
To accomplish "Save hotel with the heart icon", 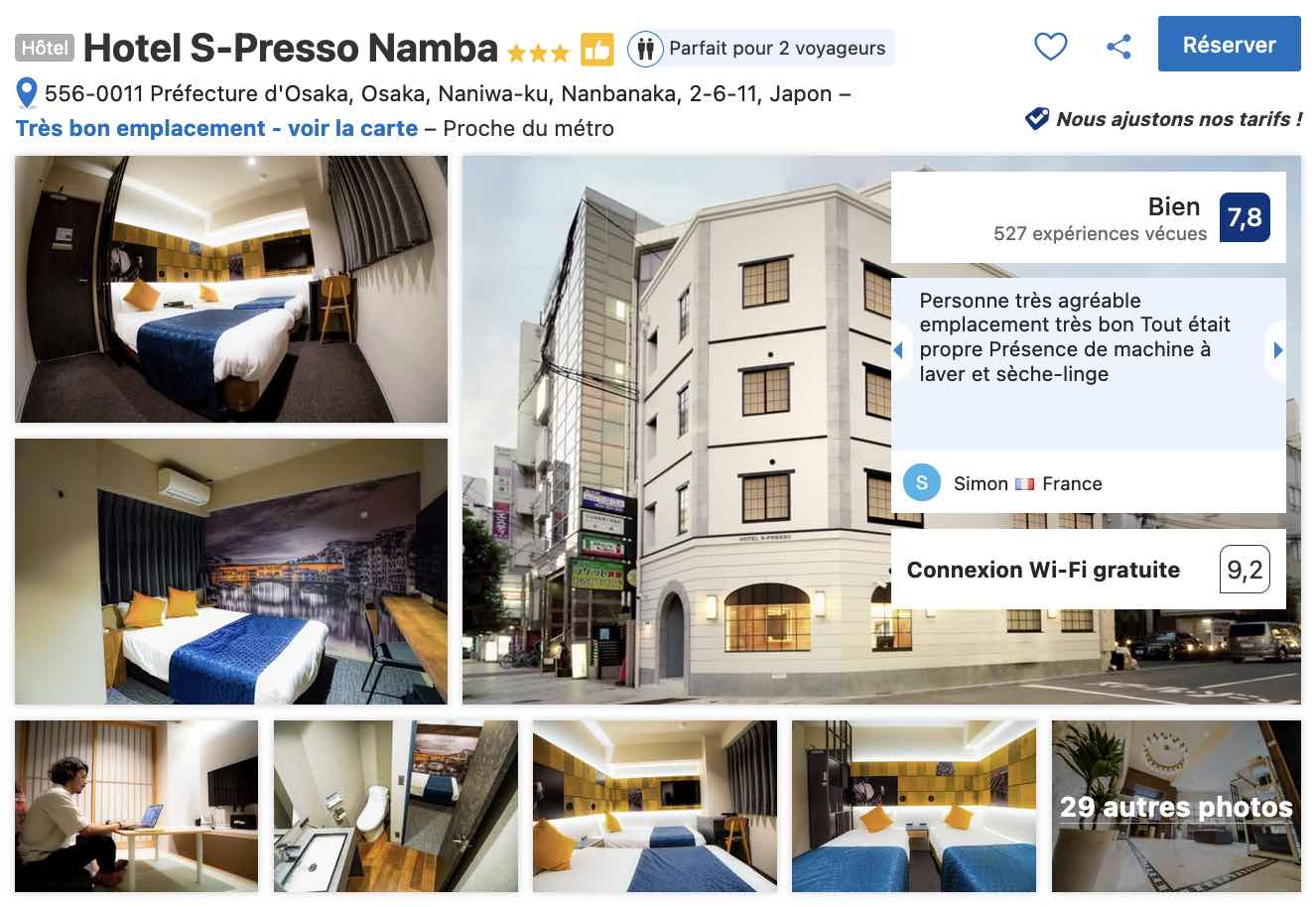I will (x=1050, y=46).
